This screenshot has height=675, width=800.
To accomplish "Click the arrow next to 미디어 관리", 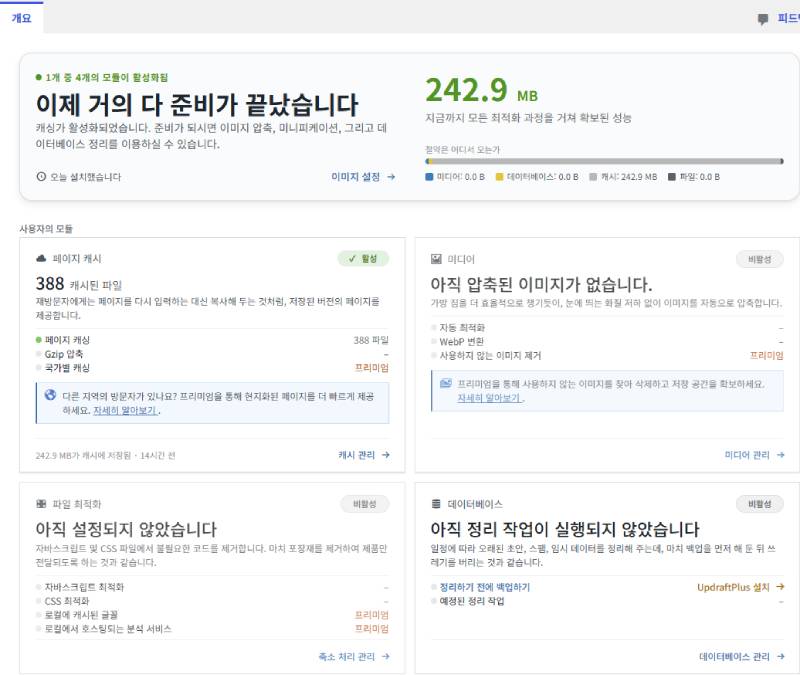I will 781,455.
